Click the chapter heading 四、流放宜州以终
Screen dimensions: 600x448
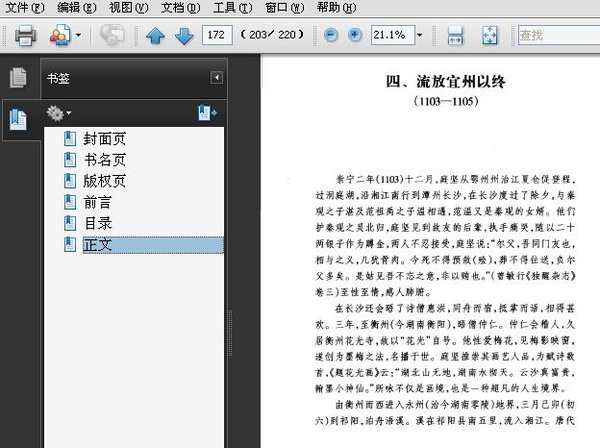(446, 81)
